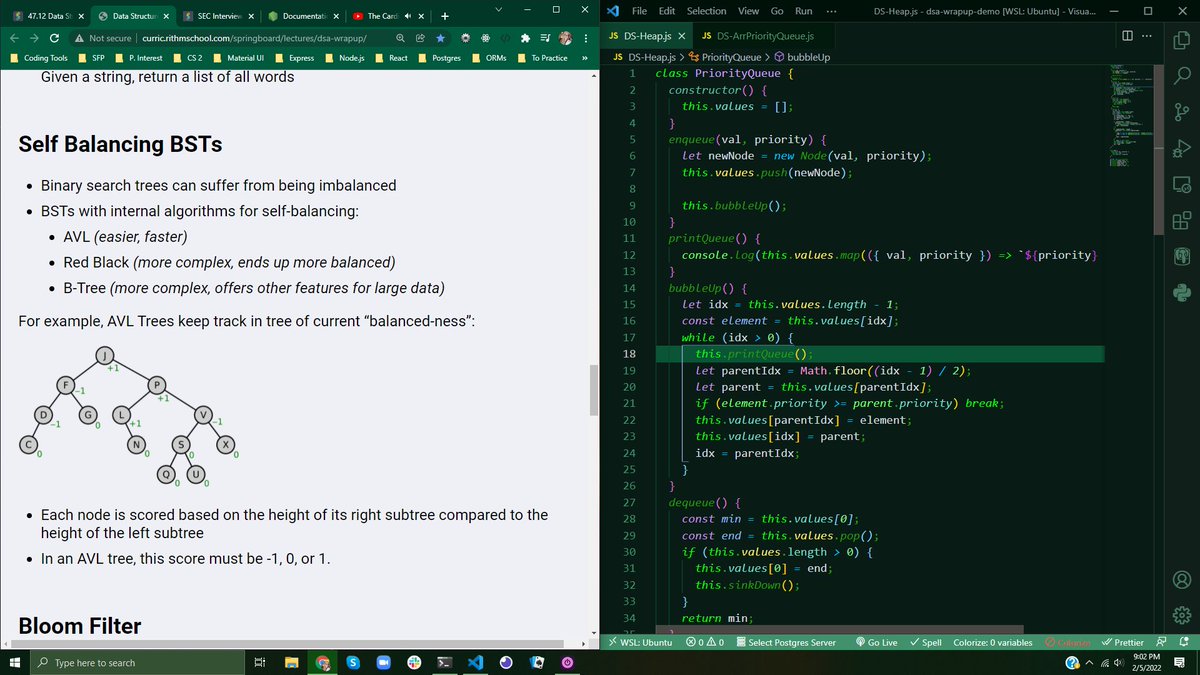Open bubbleUp breadcrumb dropdown

[x=802, y=57]
